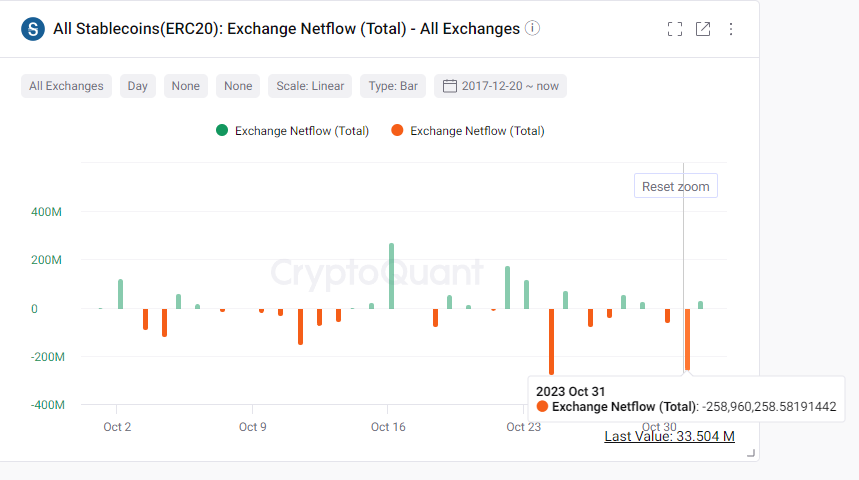The image size is (859, 480).
Task: Open the Day interval dropdown
Action: tap(138, 86)
